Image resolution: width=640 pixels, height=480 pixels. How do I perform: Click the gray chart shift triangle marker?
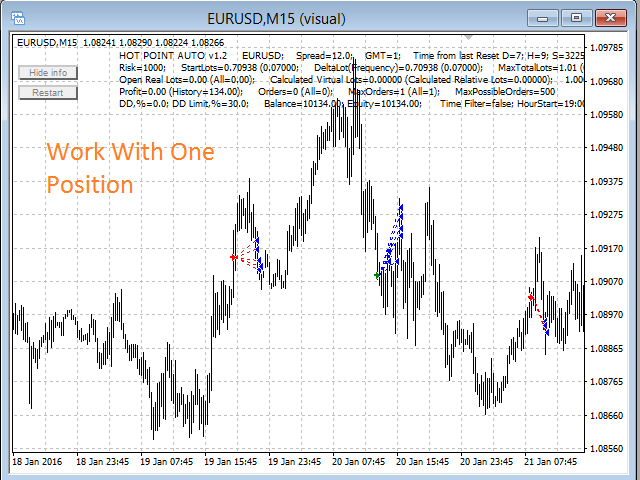click(469, 37)
